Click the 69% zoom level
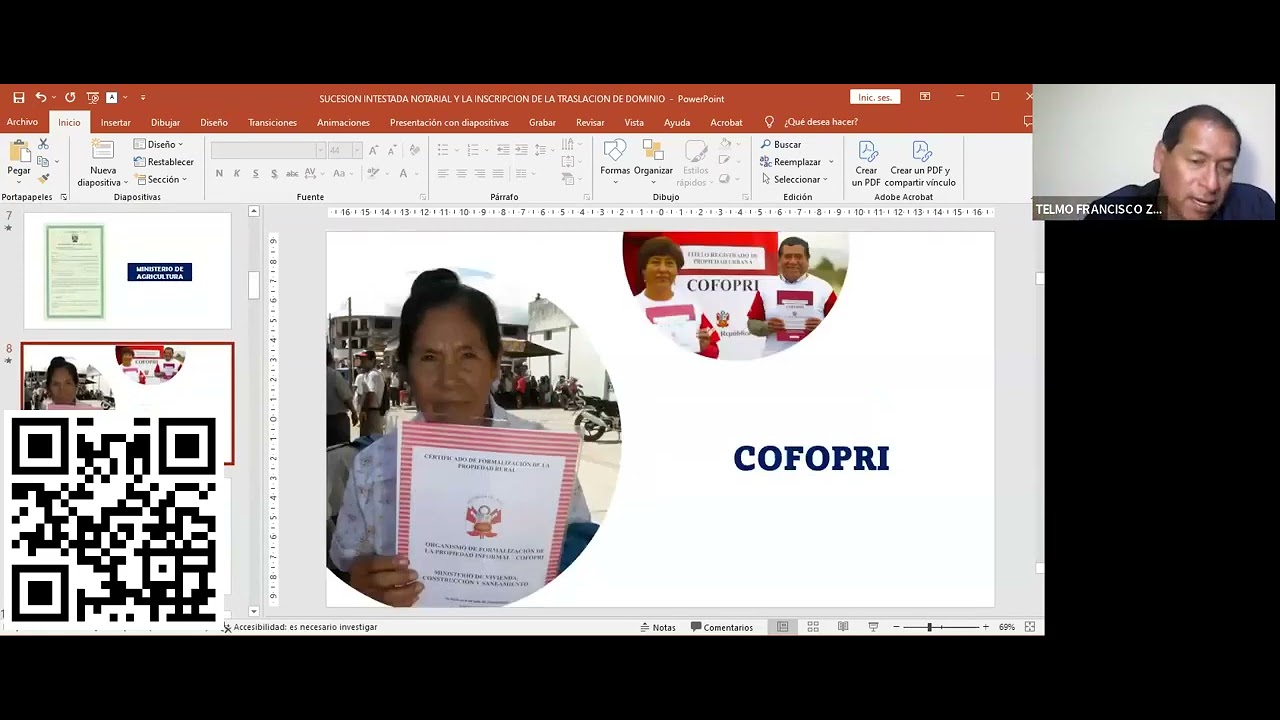This screenshot has height=720, width=1280. tap(1006, 627)
